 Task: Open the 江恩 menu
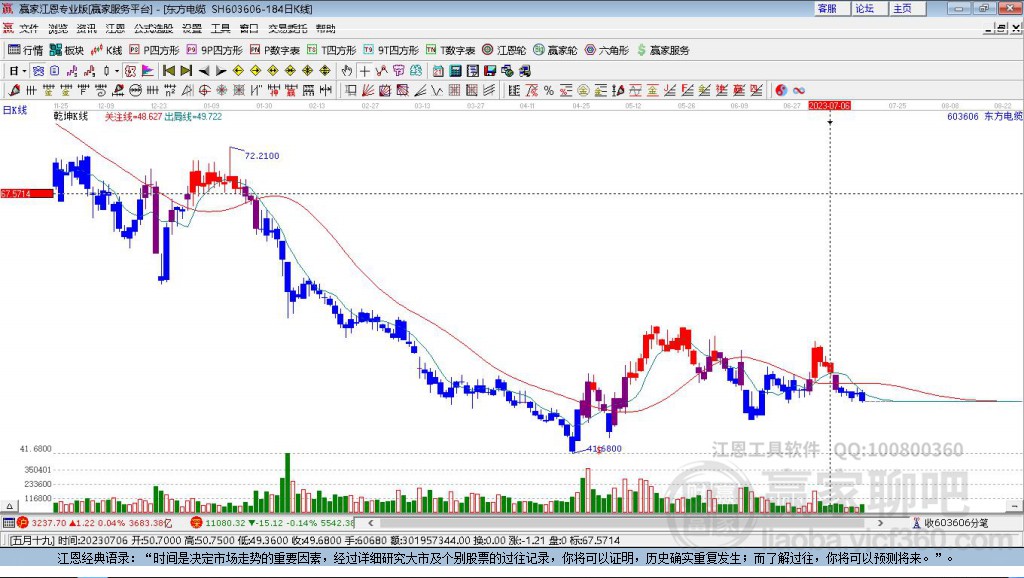pos(115,28)
